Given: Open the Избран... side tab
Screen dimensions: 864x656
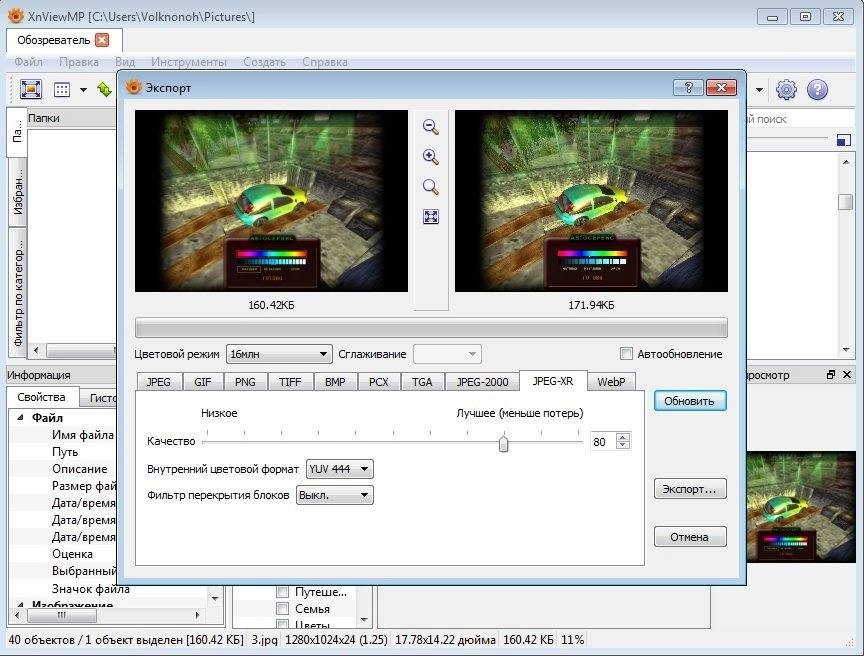Looking at the screenshot, I should pyautogui.click(x=18, y=192).
